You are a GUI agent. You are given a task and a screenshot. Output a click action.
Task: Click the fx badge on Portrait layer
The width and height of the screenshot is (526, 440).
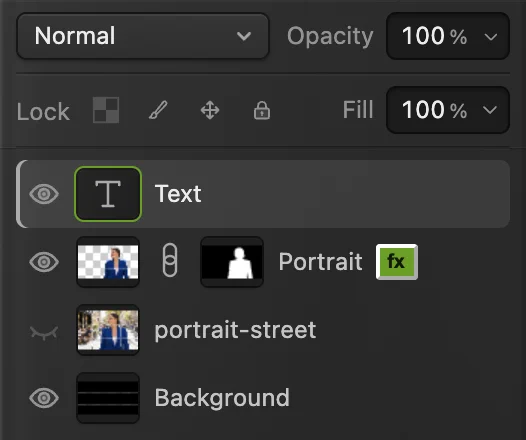pyautogui.click(x=397, y=262)
